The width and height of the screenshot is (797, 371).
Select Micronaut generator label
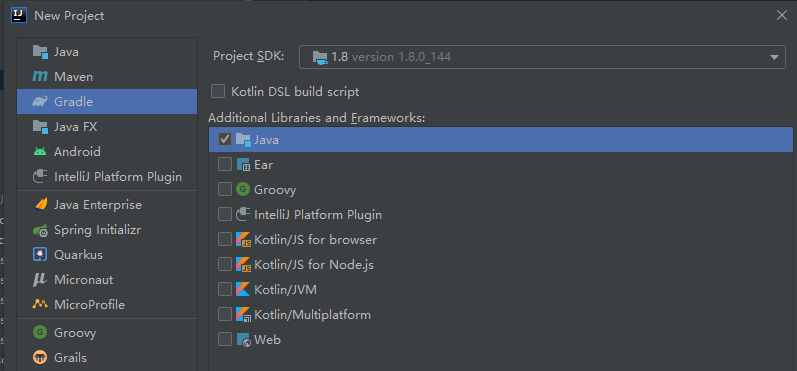[83, 280]
